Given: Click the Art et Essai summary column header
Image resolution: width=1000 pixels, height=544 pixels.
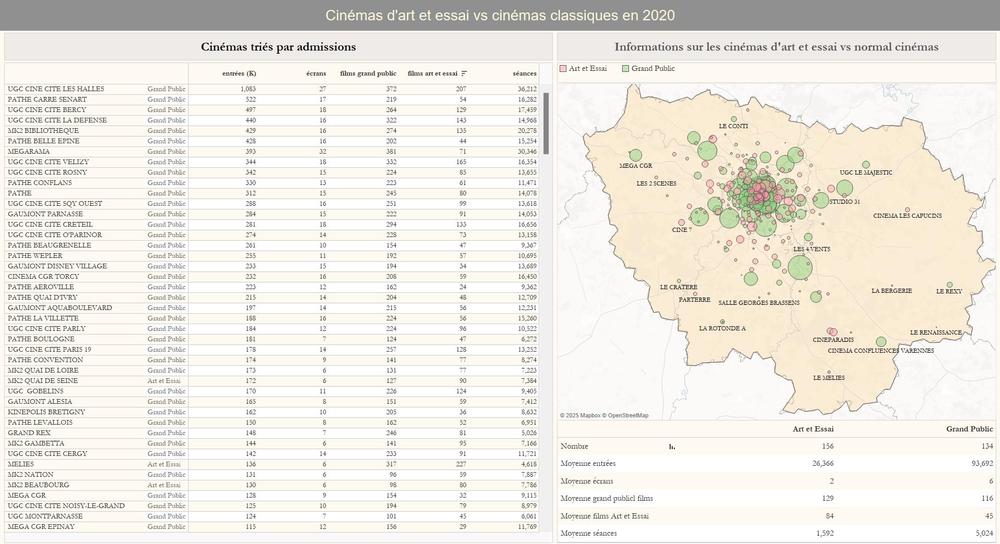Looking at the screenshot, I should (x=812, y=429).
